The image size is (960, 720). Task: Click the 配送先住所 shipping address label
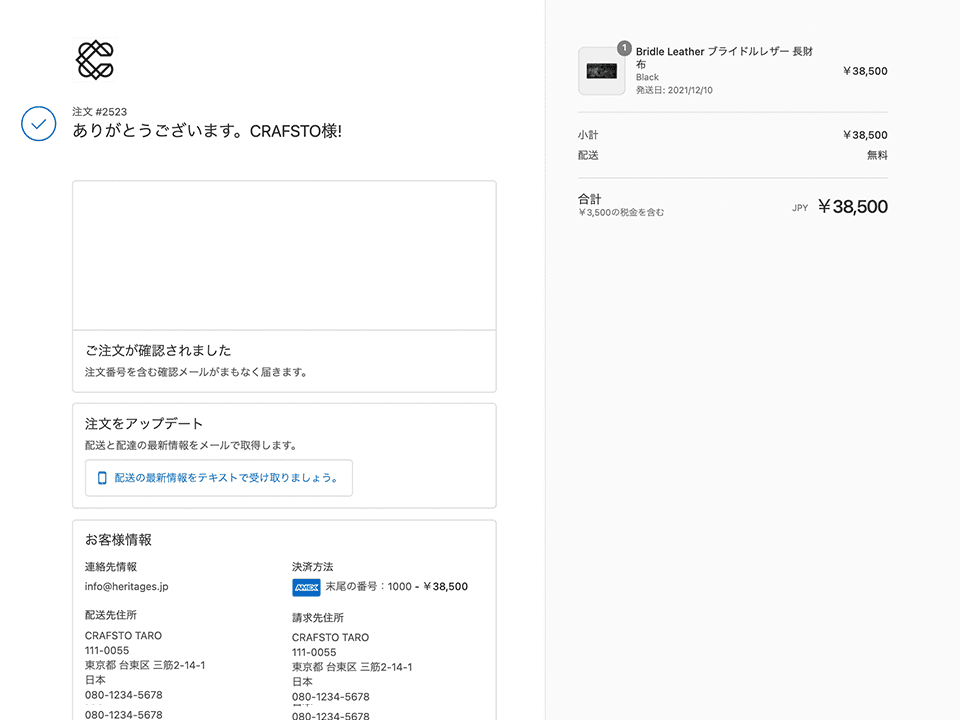pos(111,615)
